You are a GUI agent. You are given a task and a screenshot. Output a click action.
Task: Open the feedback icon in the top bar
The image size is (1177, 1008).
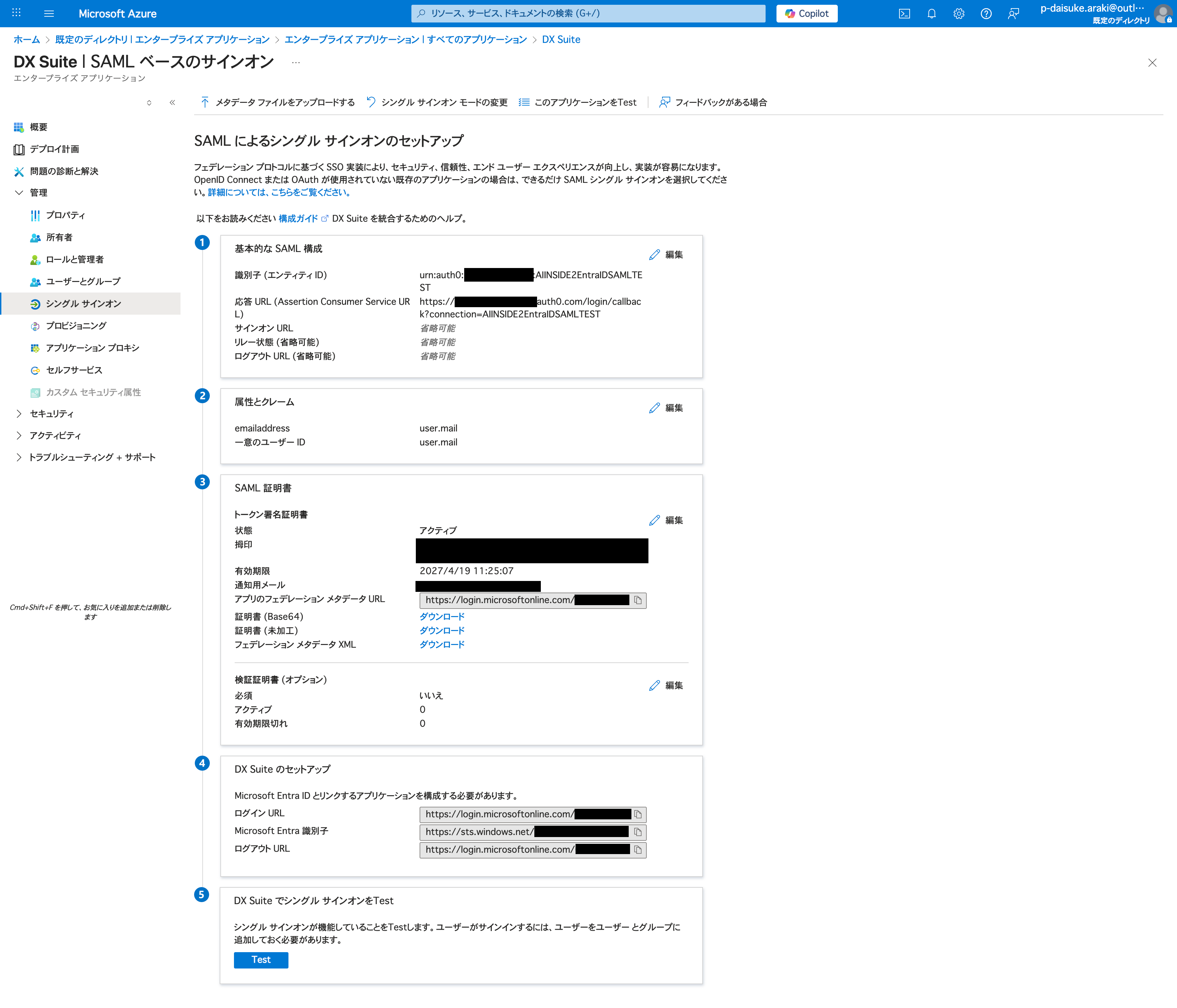pos(1014,13)
